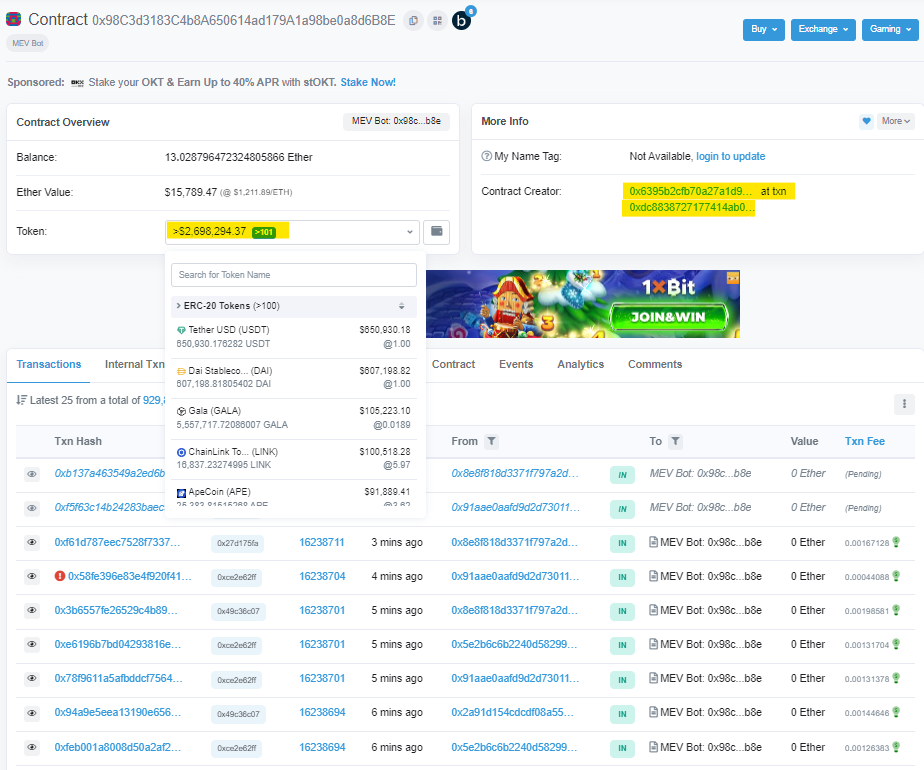
Task: Click green gas icon for fee 0.00198581
Action: (896, 610)
